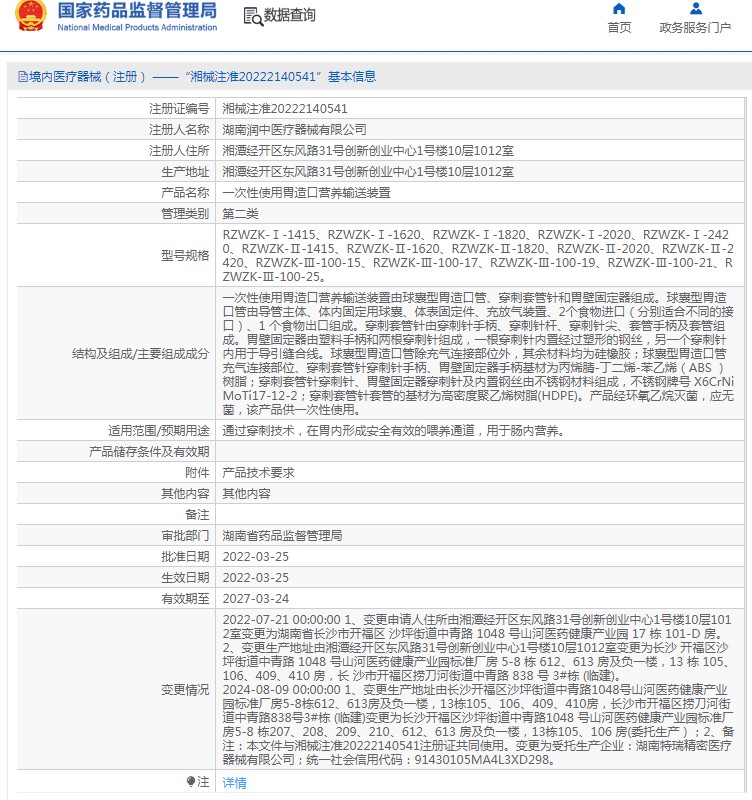Click the 备注 label cell
The width and height of the screenshot is (752, 800).
(116, 515)
